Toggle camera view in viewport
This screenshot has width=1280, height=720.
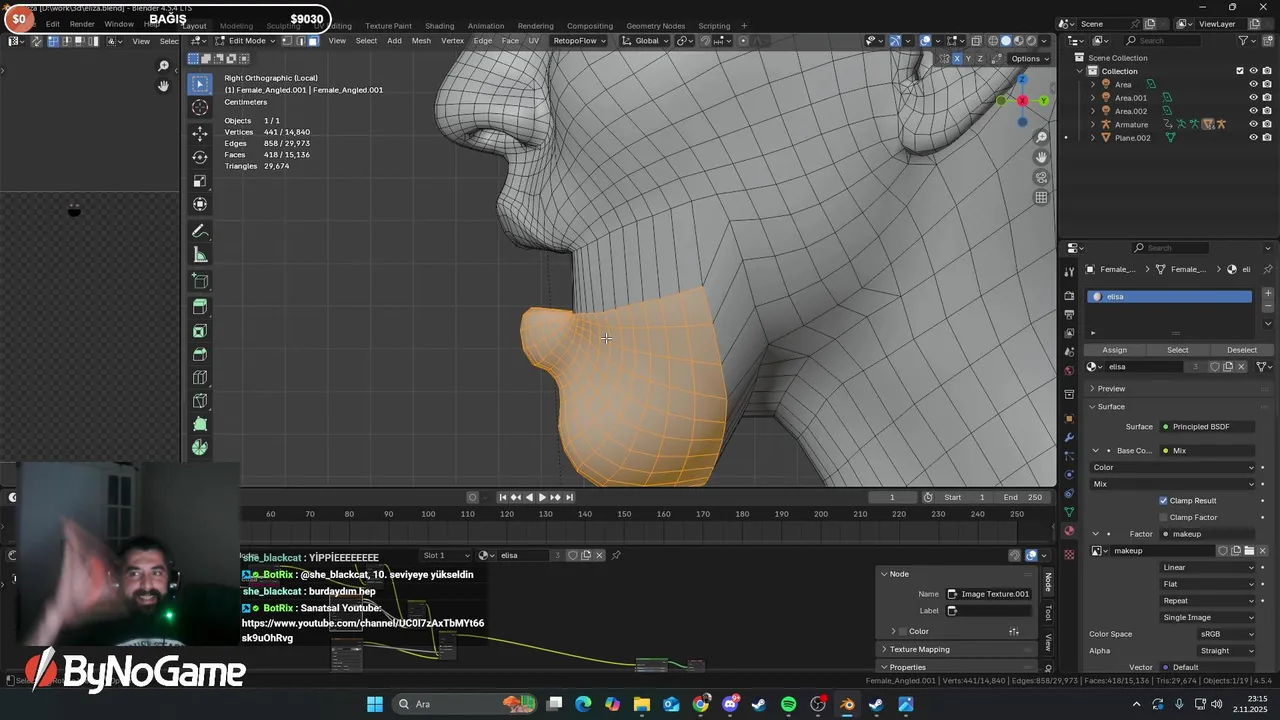click(1041, 177)
